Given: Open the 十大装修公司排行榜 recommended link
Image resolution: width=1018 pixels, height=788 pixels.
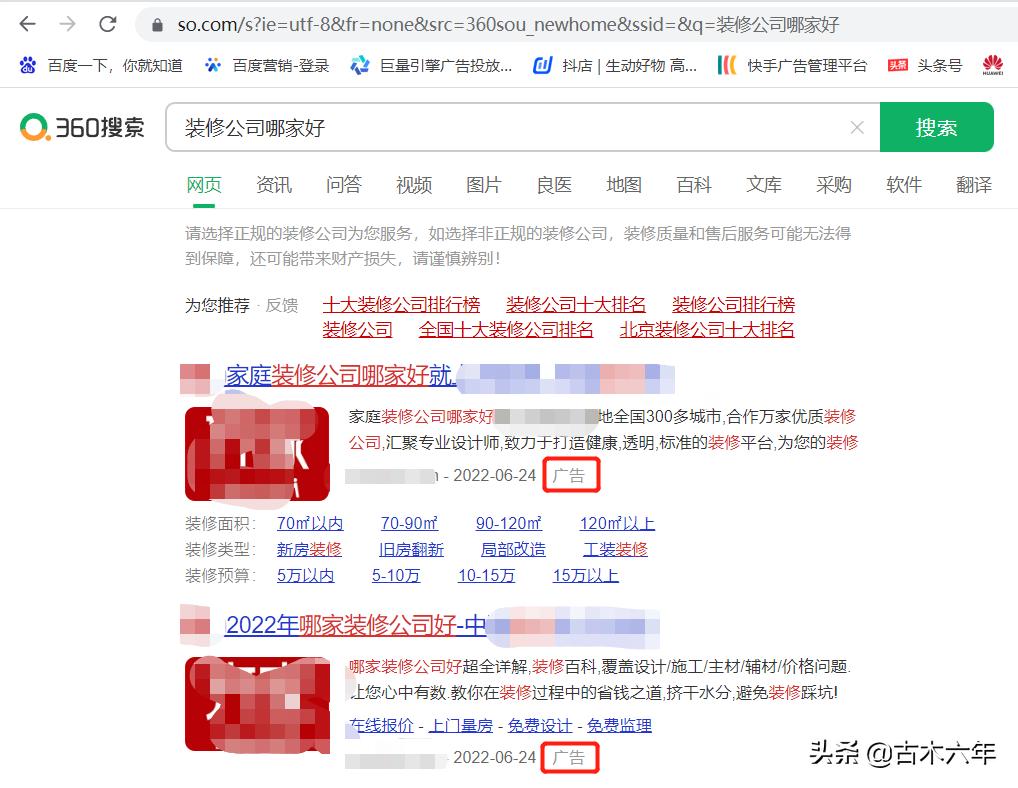Looking at the screenshot, I should click(401, 305).
